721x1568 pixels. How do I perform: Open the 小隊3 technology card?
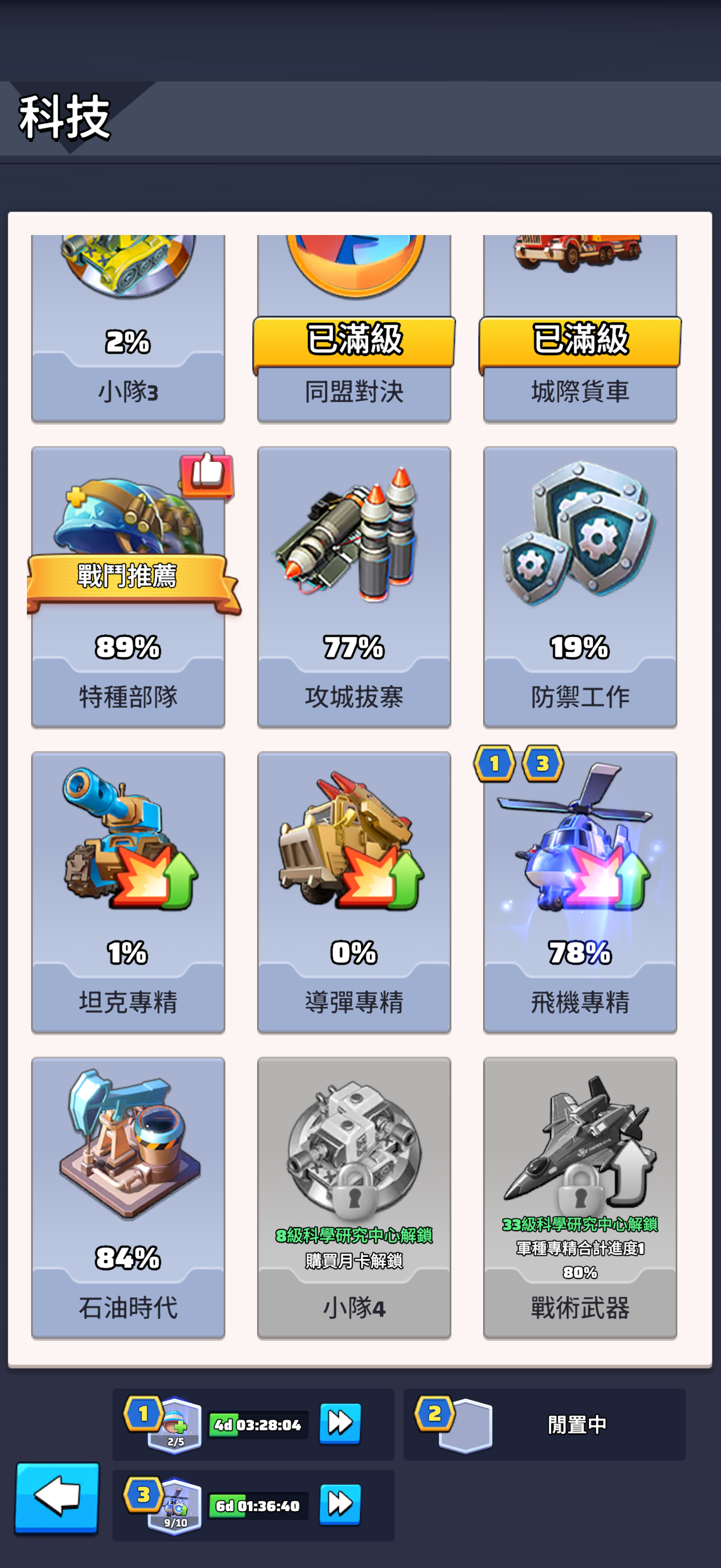[128, 329]
